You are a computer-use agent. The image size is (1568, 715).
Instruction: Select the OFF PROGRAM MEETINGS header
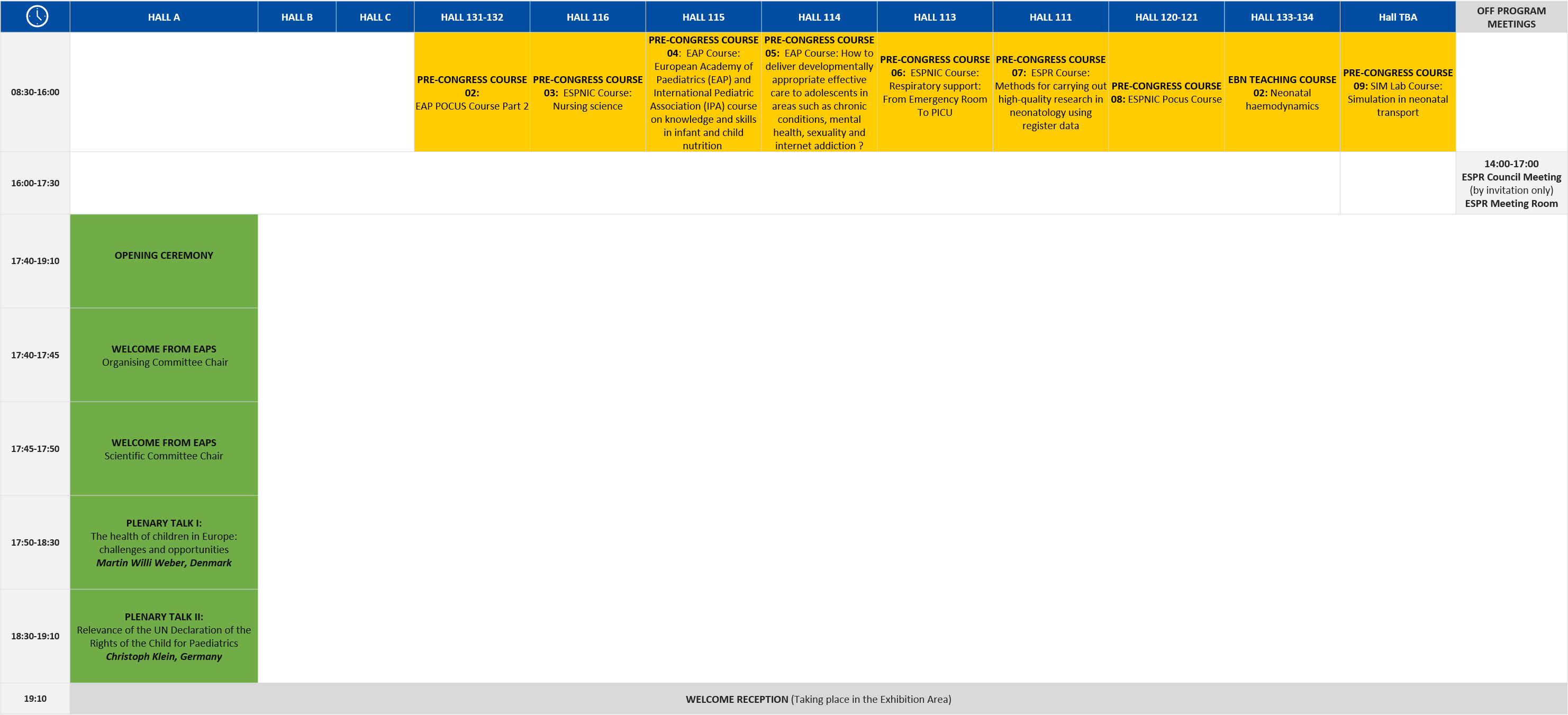[x=1511, y=16]
